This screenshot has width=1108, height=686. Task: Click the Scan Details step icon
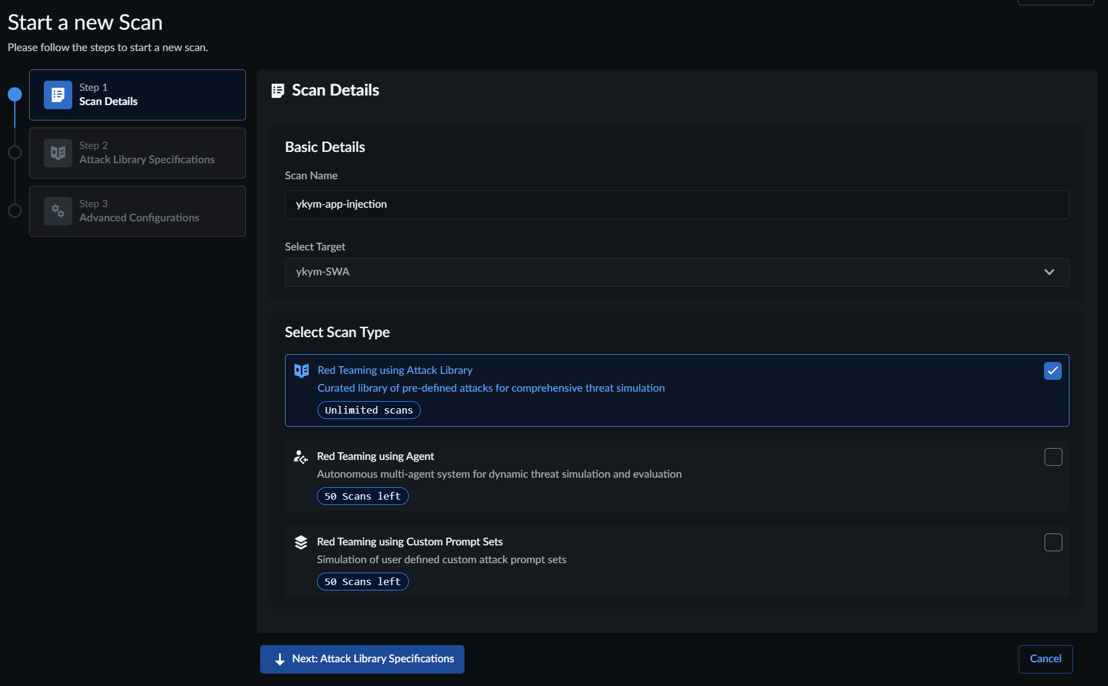[58, 95]
